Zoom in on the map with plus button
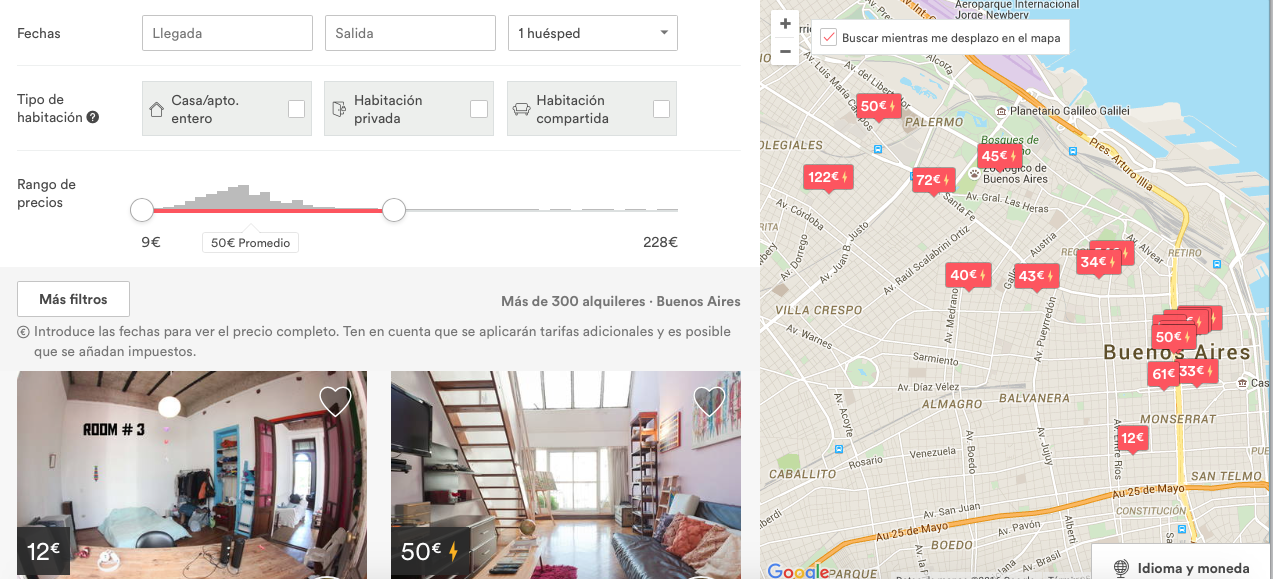1273x579 pixels. click(785, 24)
